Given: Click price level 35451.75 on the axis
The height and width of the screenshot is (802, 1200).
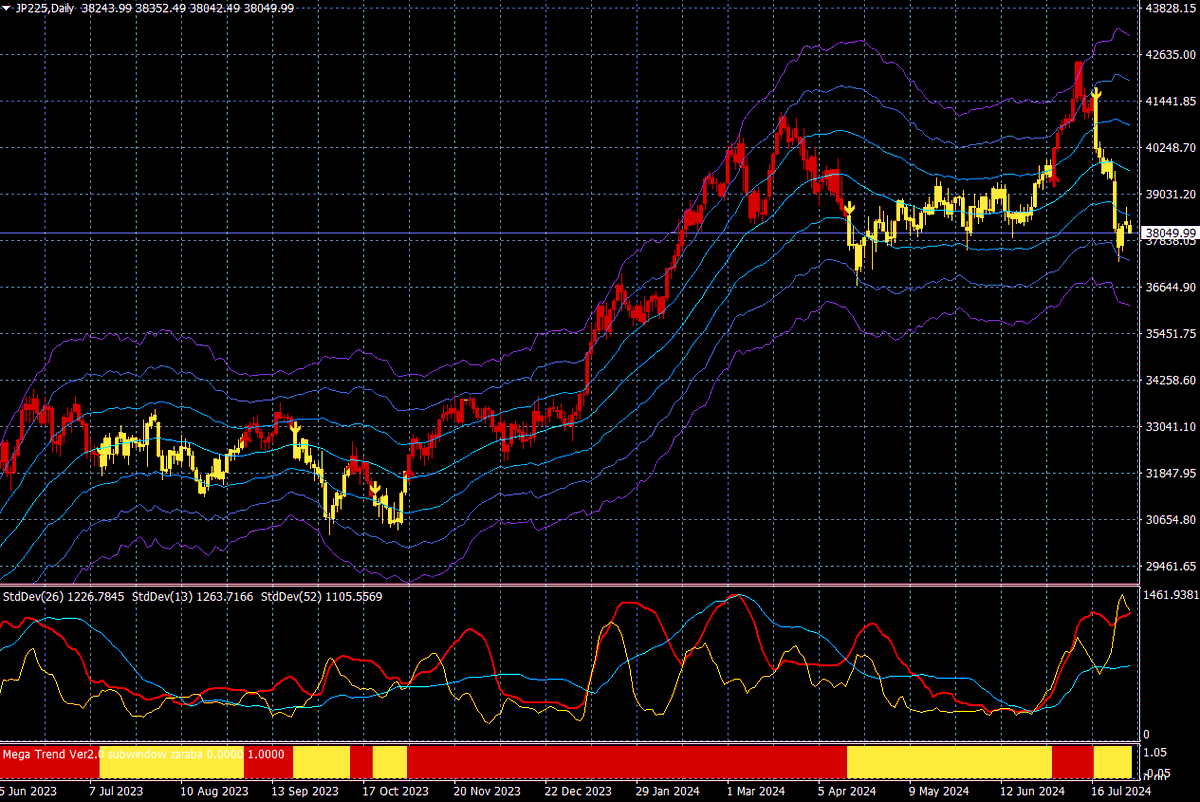Looking at the screenshot, I should coord(1169,333).
